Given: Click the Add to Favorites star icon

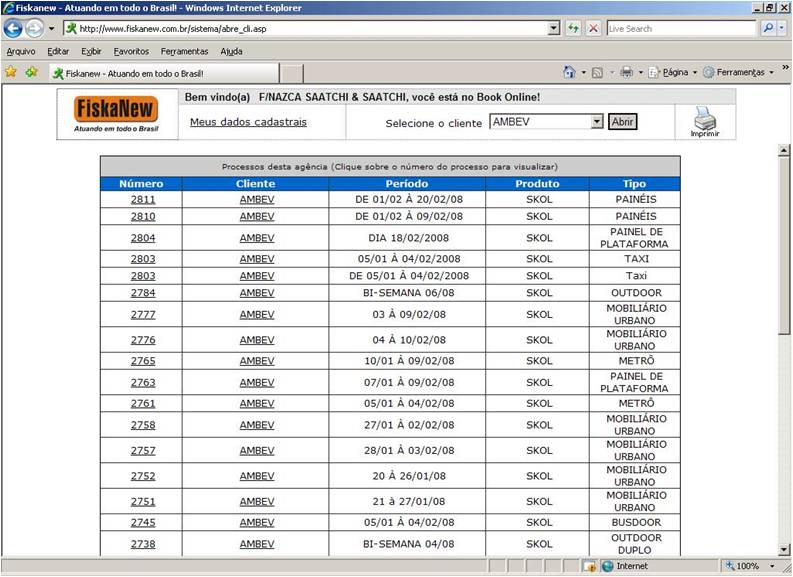Looking at the screenshot, I should point(32,72).
